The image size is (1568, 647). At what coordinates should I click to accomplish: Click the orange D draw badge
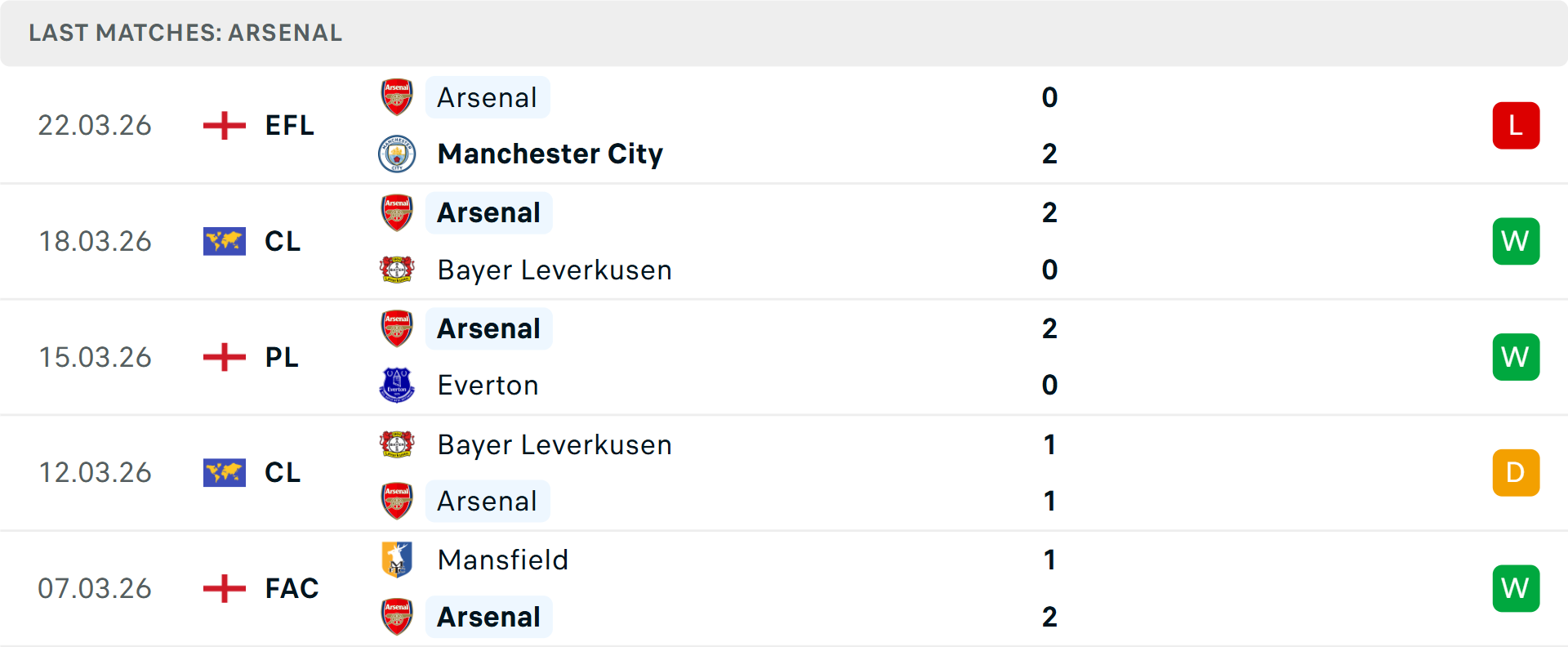tap(1517, 472)
